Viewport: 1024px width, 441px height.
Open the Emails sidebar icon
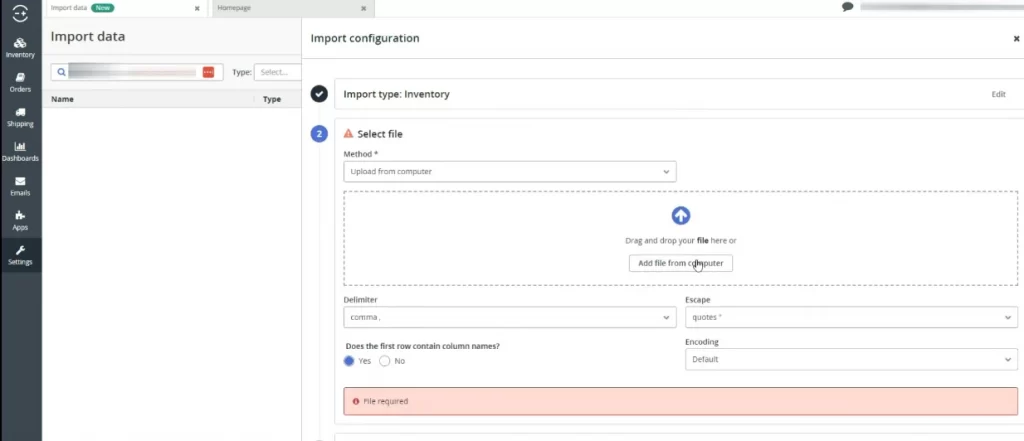click(20, 185)
